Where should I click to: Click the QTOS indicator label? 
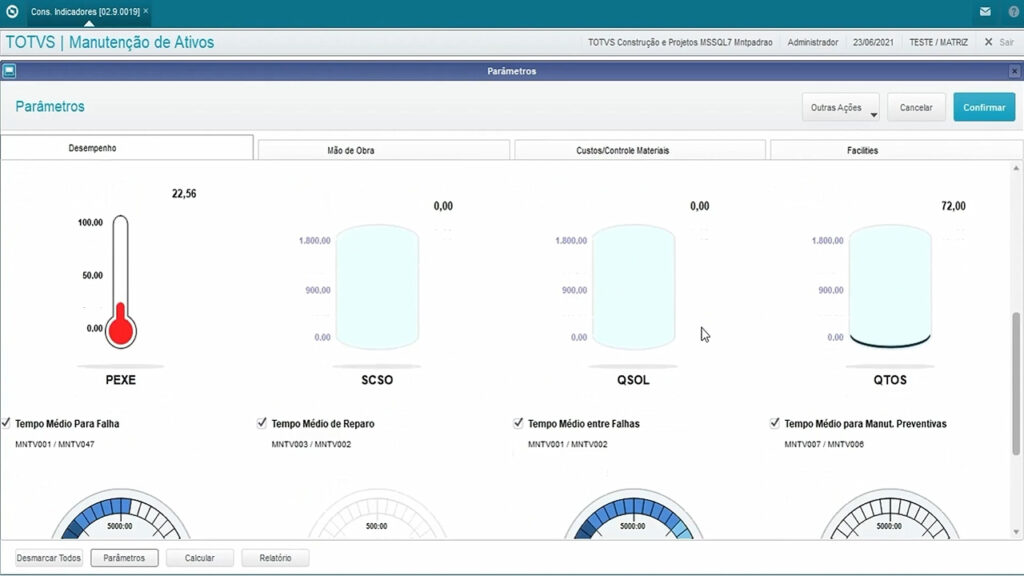(889, 380)
